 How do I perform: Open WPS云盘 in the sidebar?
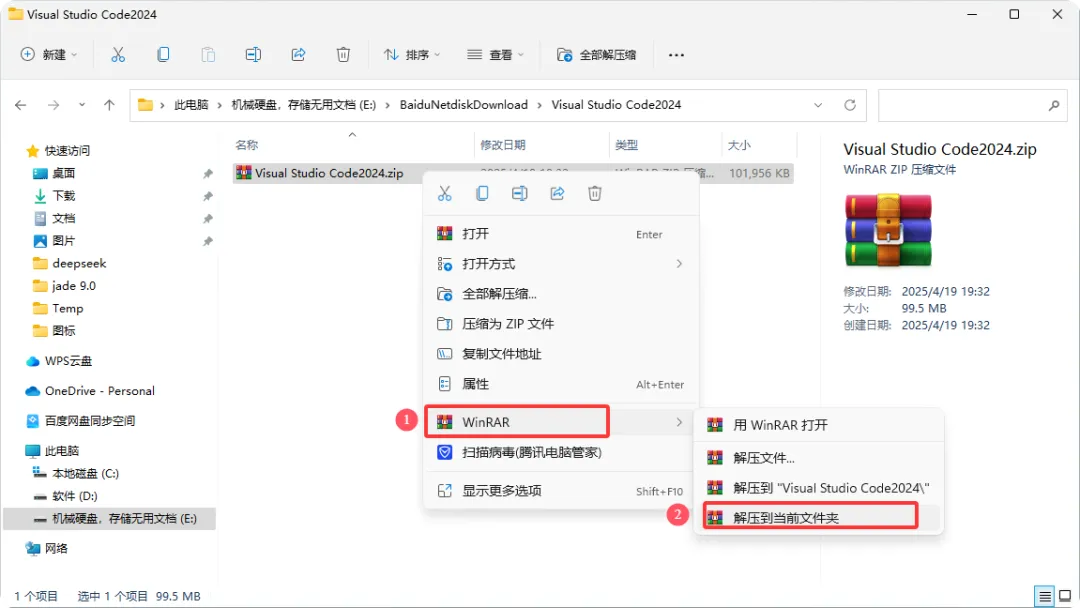point(68,361)
